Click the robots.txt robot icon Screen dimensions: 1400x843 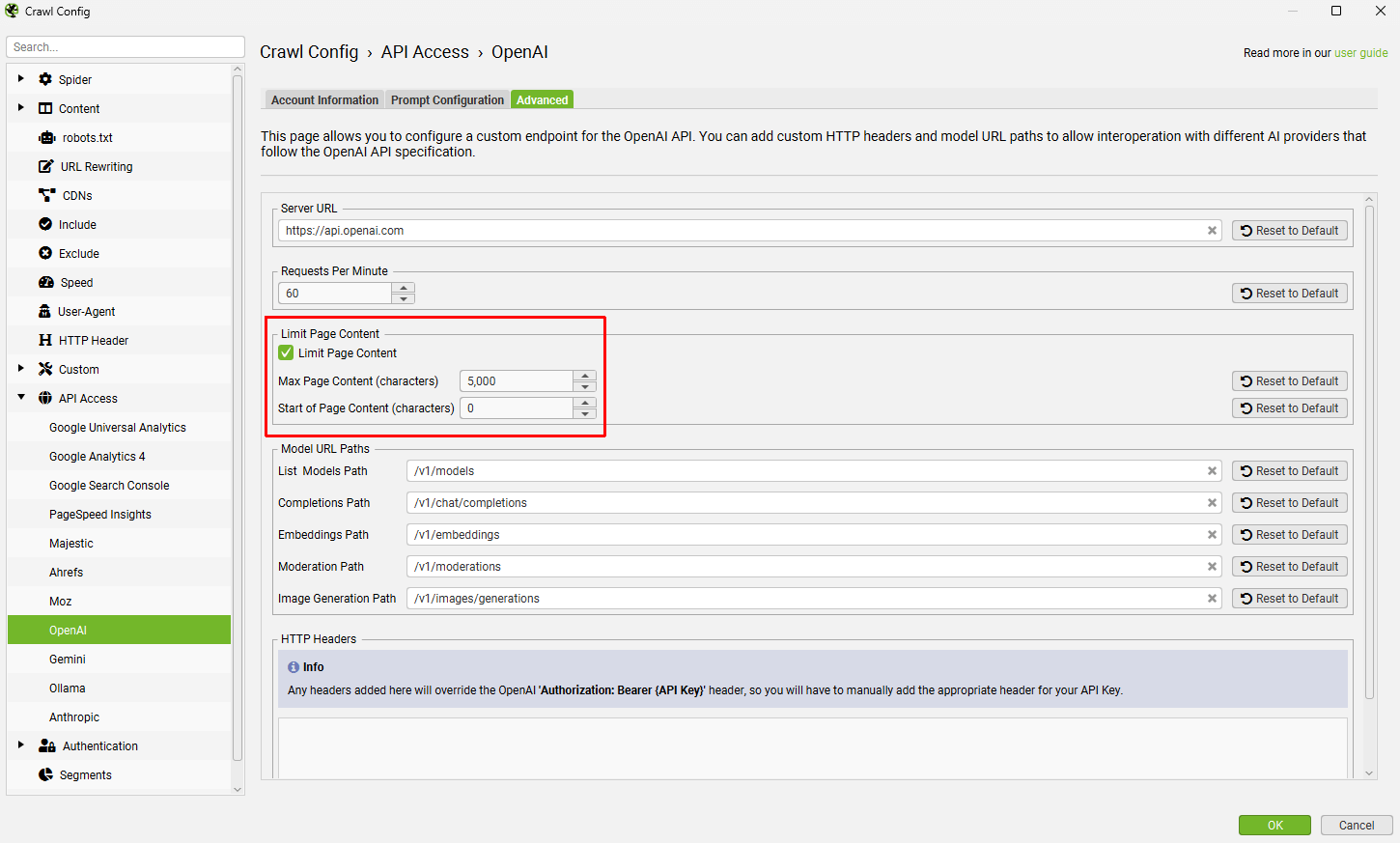[46, 137]
